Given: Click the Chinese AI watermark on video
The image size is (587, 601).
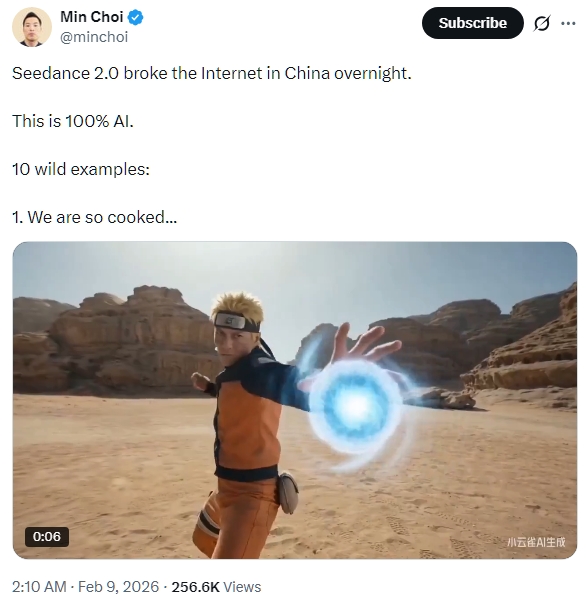Looking at the screenshot, I should (x=536, y=542).
